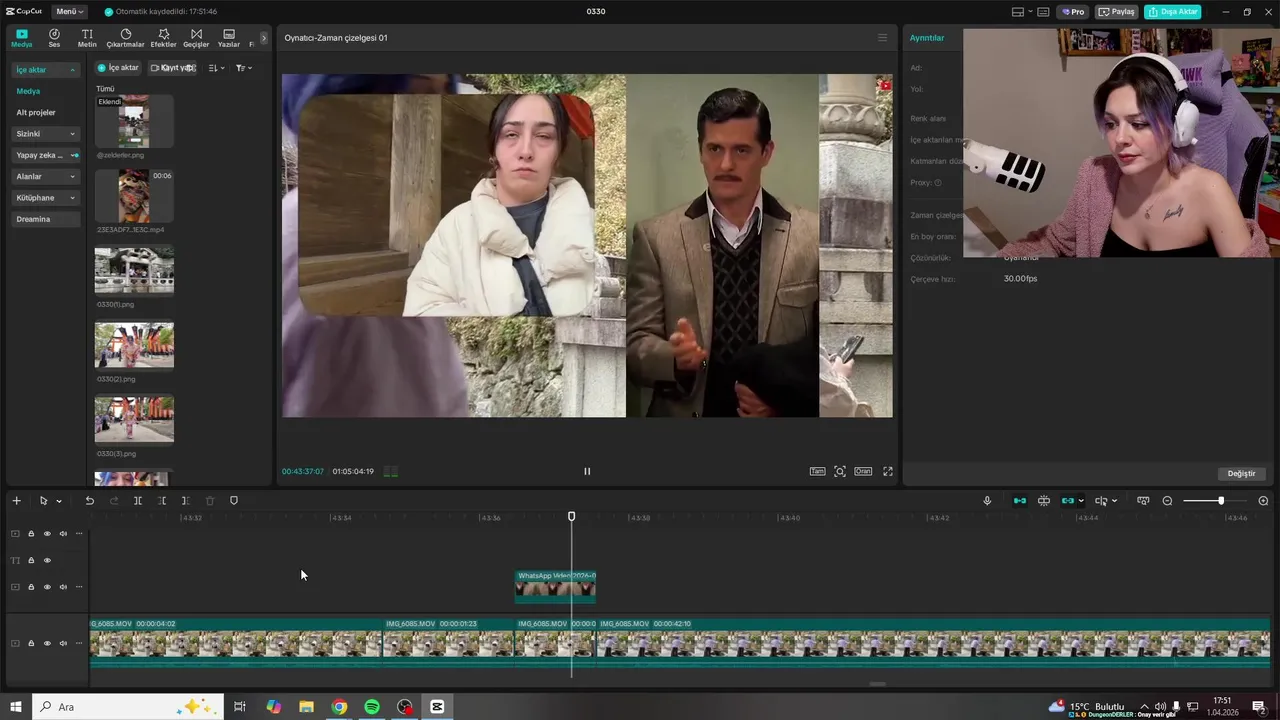Show more tabs with the right arrow
This screenshot has height=720, width=1280.
pyautogui.click(x=264, y=38)
